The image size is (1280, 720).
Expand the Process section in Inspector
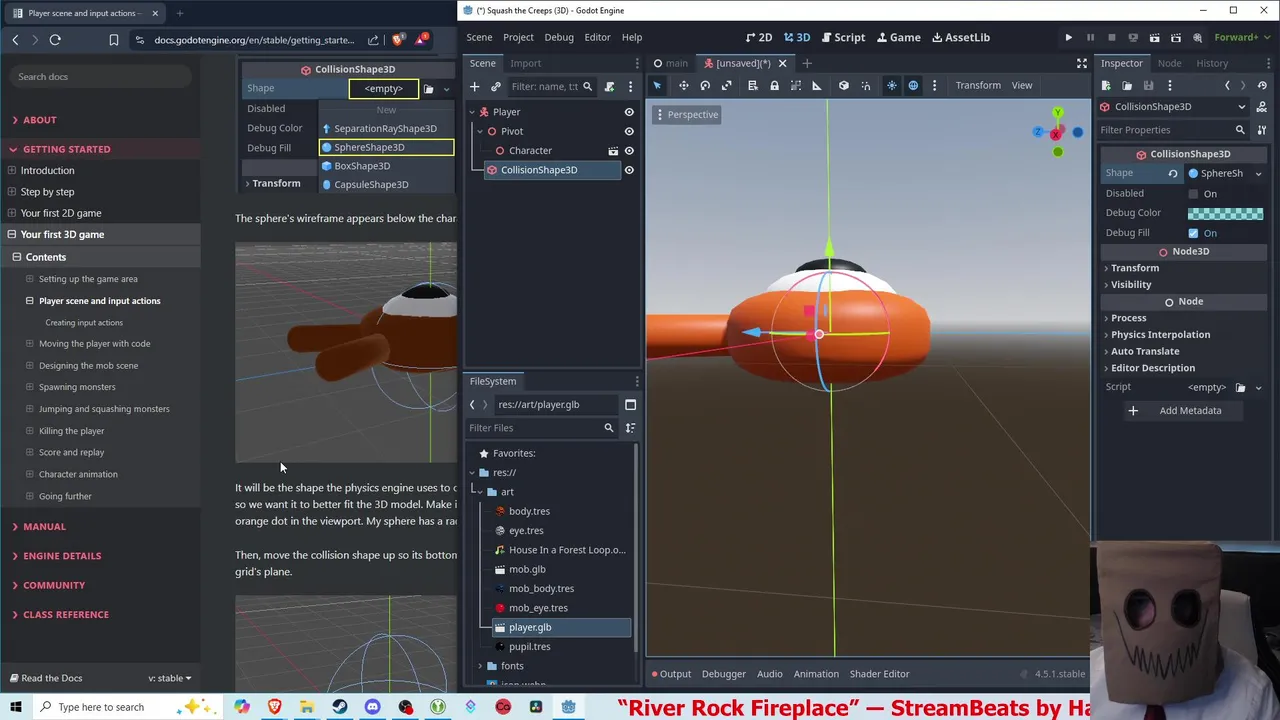[x=1128, y=318]
